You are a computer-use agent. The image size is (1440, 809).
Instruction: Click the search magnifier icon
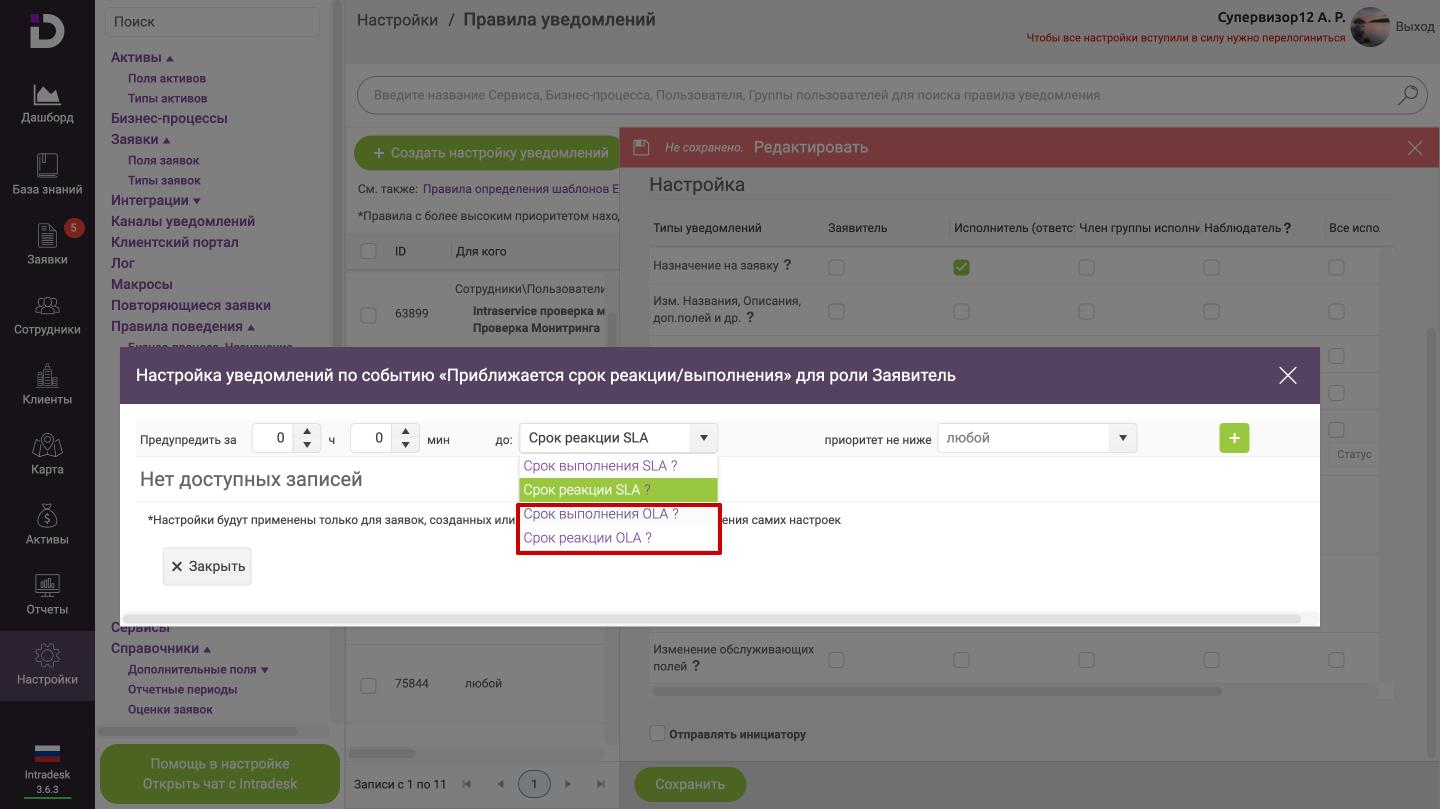[x=1407, y=95]
